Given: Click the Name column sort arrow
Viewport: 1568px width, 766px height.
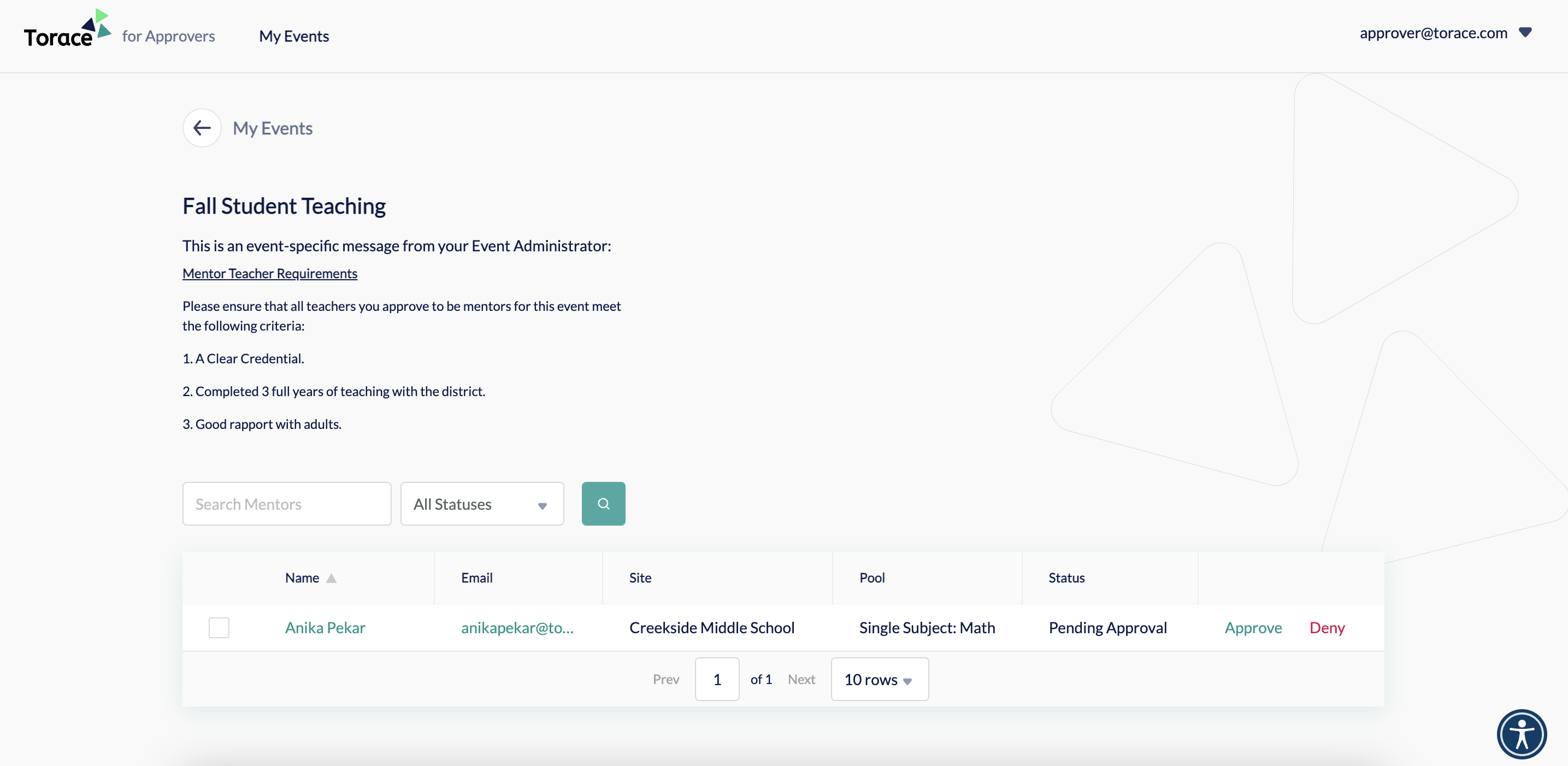Looking at the screenshot, I should coord(331,579).
